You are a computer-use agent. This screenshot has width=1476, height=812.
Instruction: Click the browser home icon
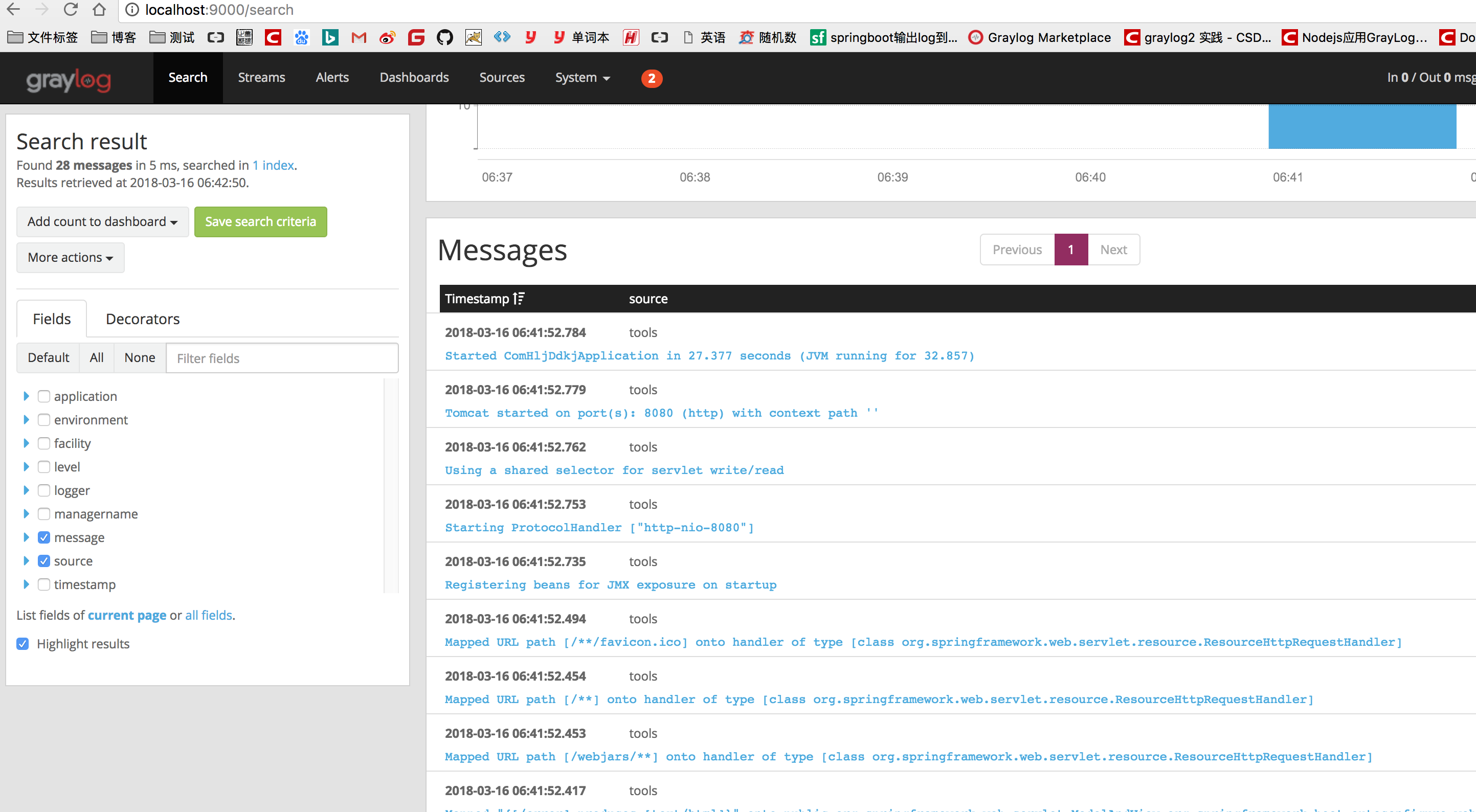[99, 10]
